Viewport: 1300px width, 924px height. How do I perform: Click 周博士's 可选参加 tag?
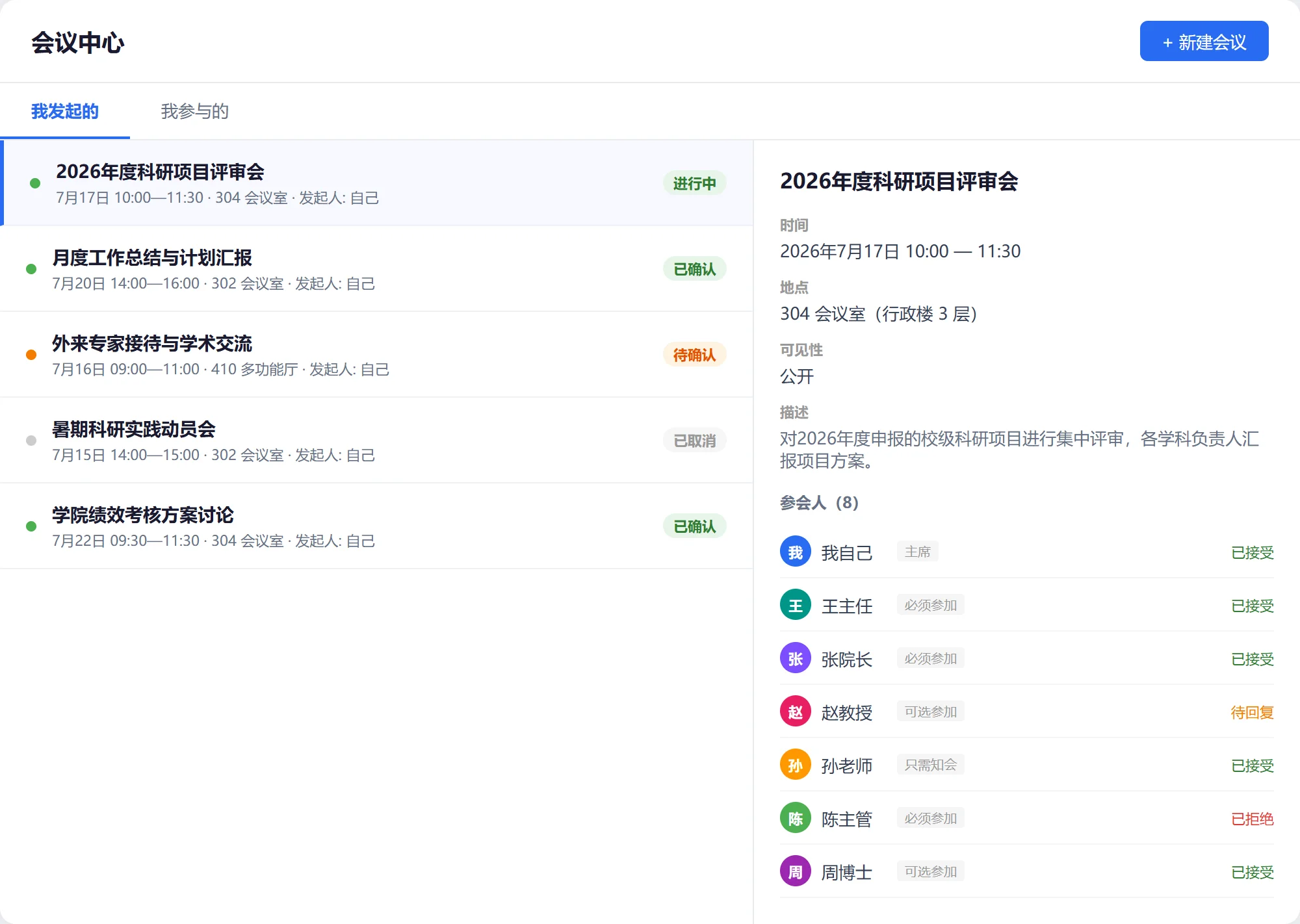click(931, 871)
